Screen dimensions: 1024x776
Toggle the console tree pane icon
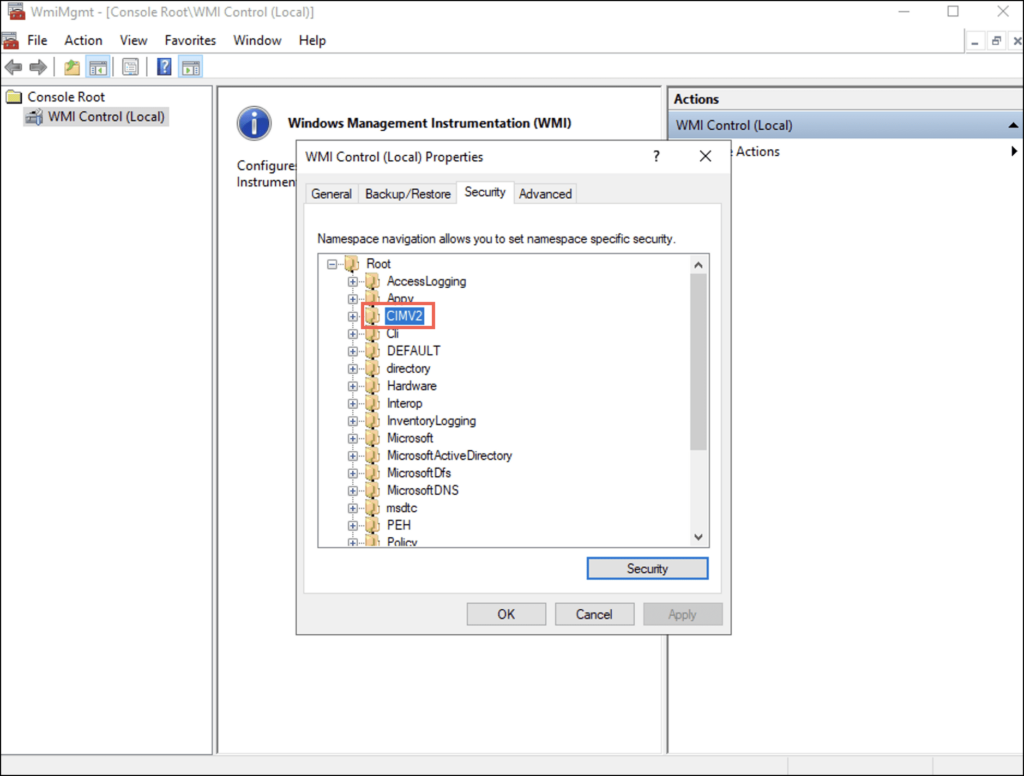[98, 67]
